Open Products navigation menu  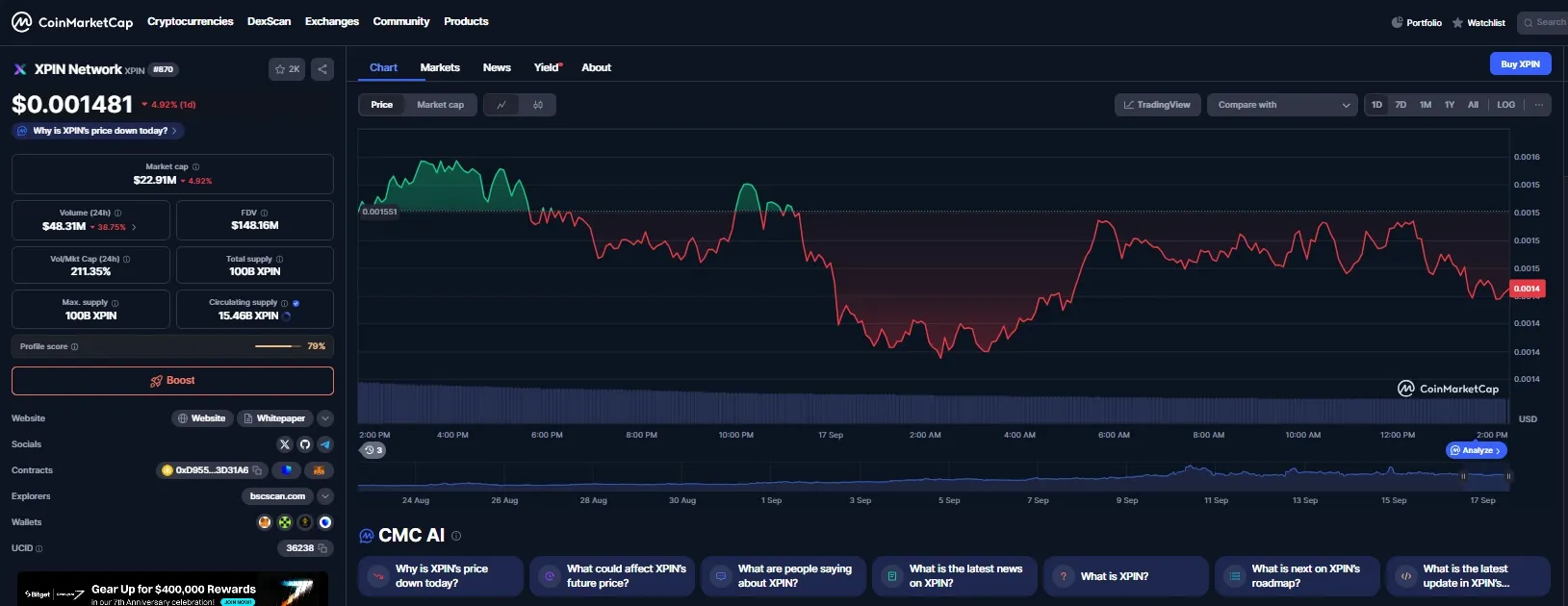pos(466,21)
